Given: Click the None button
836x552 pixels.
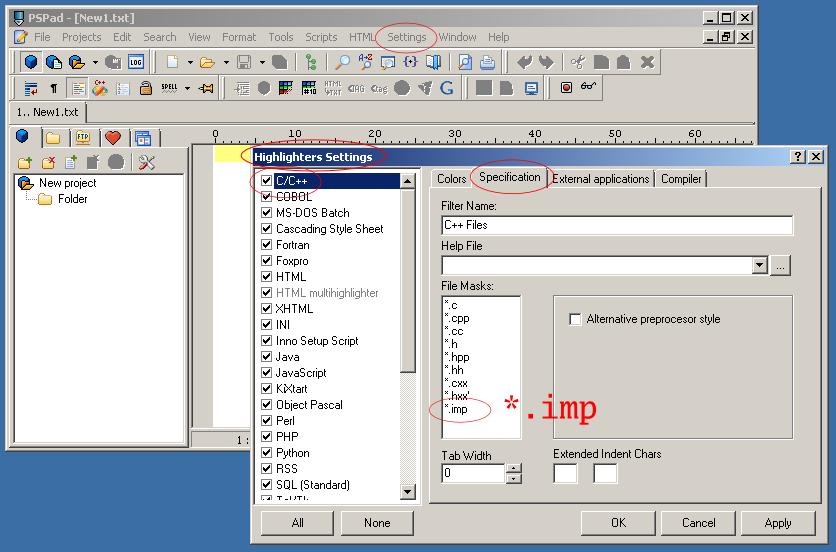Looking at the screenshot, I should pos(377,523).
